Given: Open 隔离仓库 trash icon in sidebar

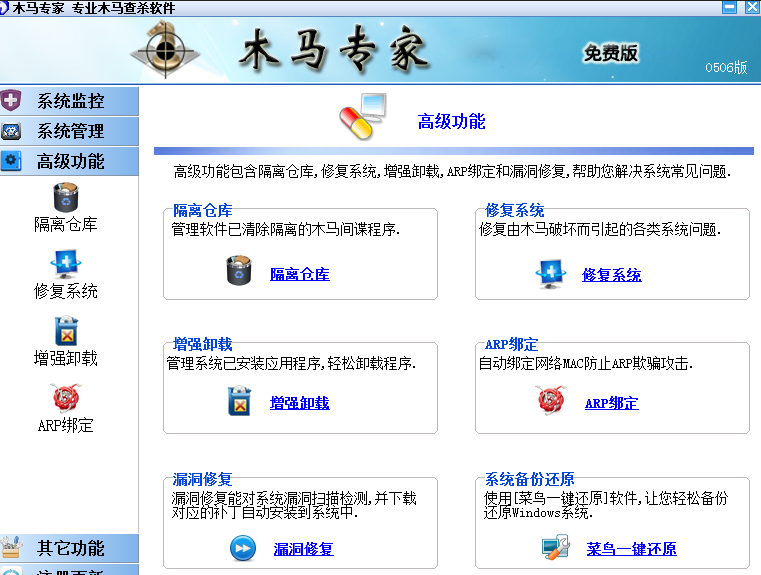Looking at the screenshot, I should point(66,197).
